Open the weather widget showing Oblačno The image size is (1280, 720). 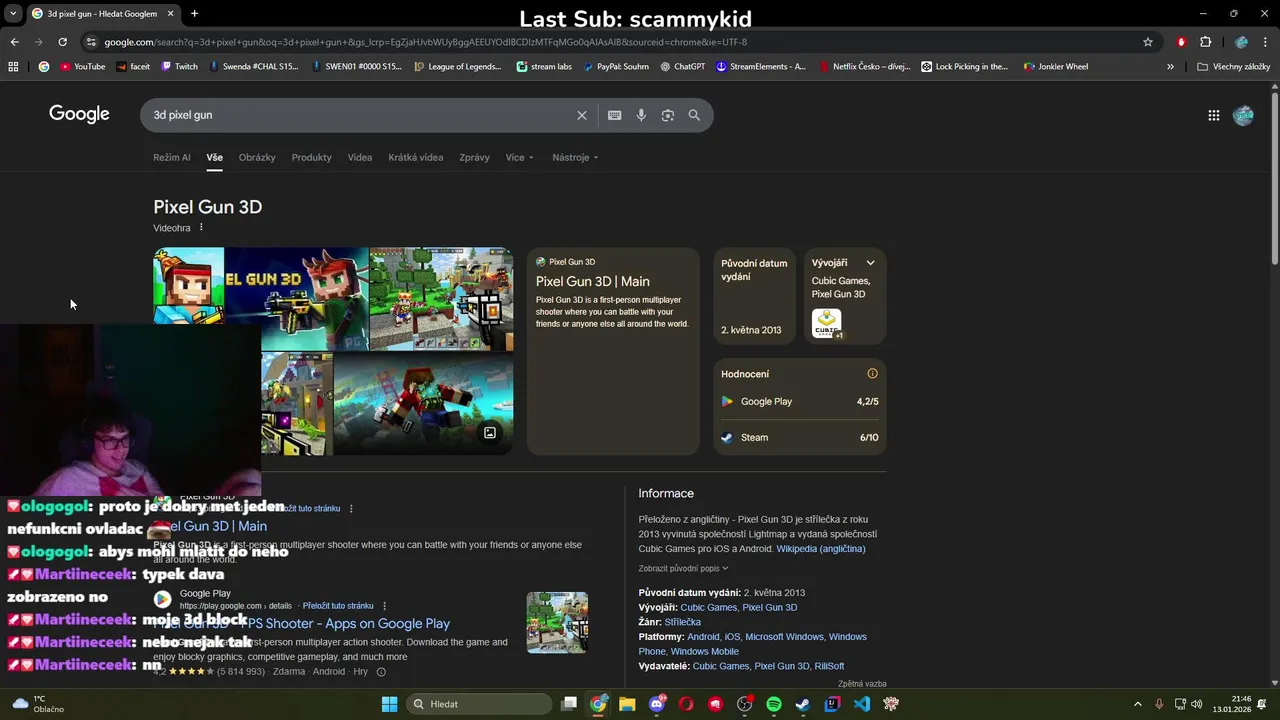pos(36,704)
